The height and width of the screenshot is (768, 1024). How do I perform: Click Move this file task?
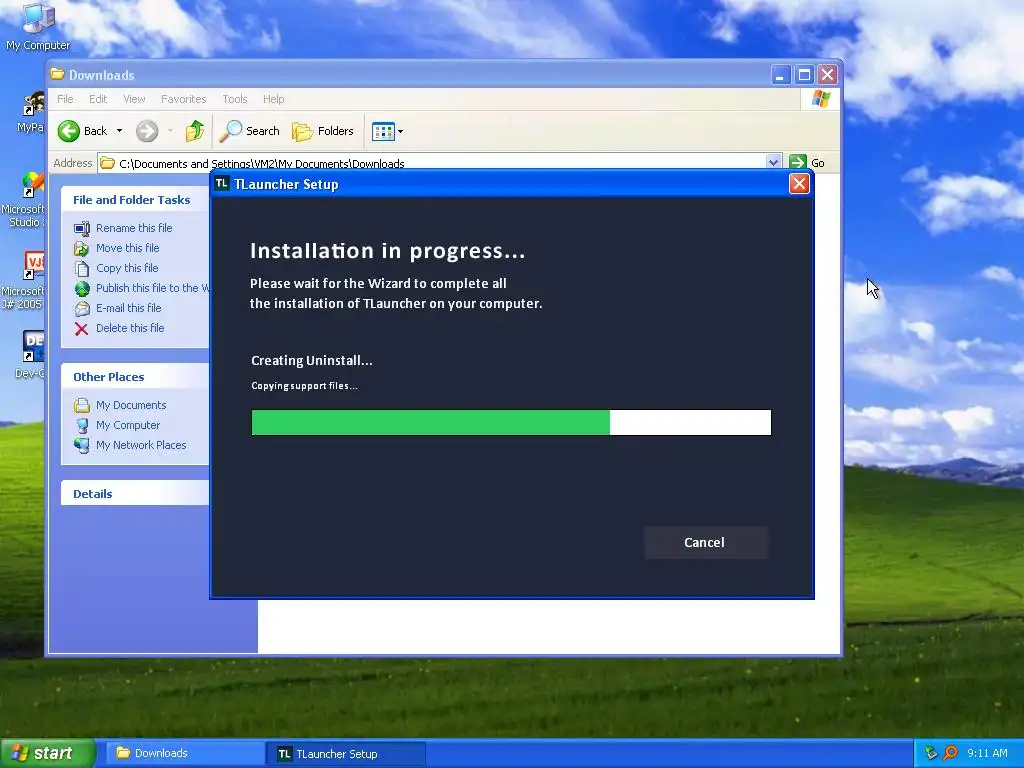point(127,248)
